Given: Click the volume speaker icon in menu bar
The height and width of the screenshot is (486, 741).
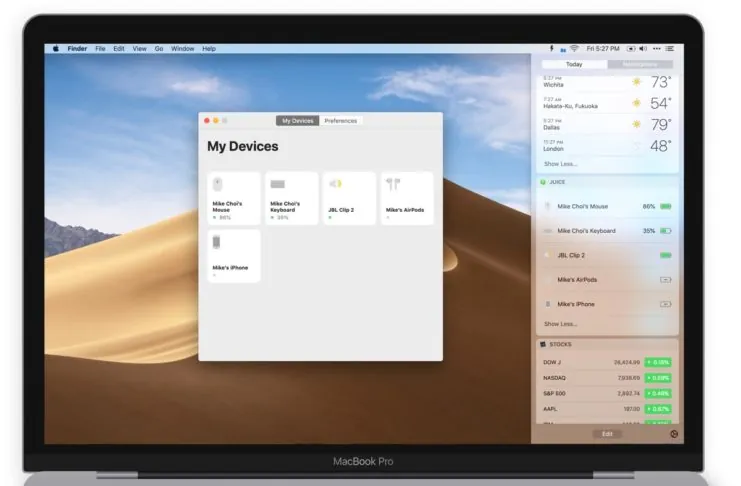Looking at the screenshot, I should pos(643,48).
